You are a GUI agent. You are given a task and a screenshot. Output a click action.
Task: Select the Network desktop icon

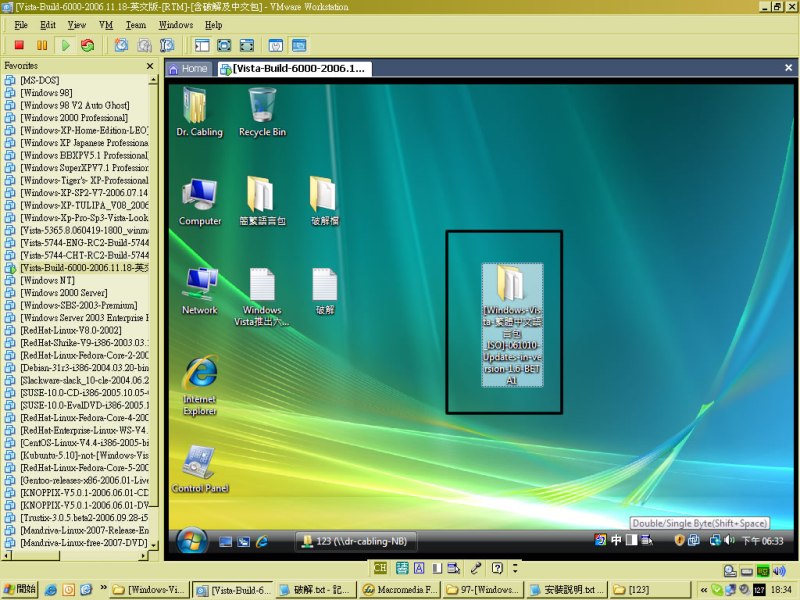[x=200, y=291]
